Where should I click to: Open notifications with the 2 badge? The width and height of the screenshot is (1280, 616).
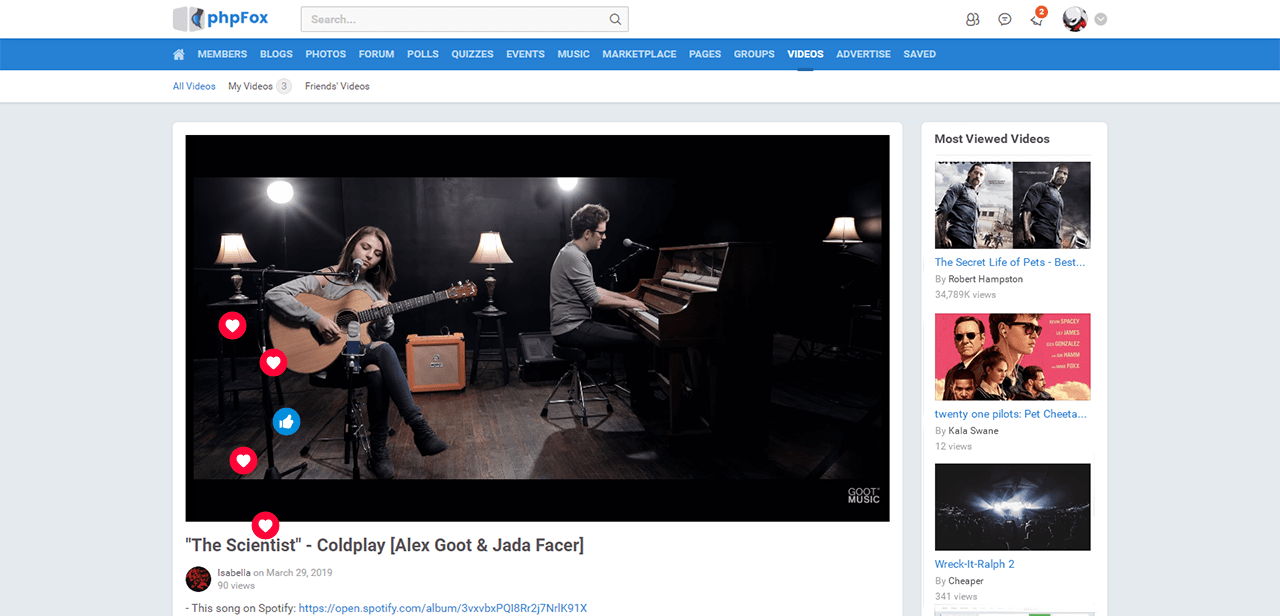[x=1037, y=19]
